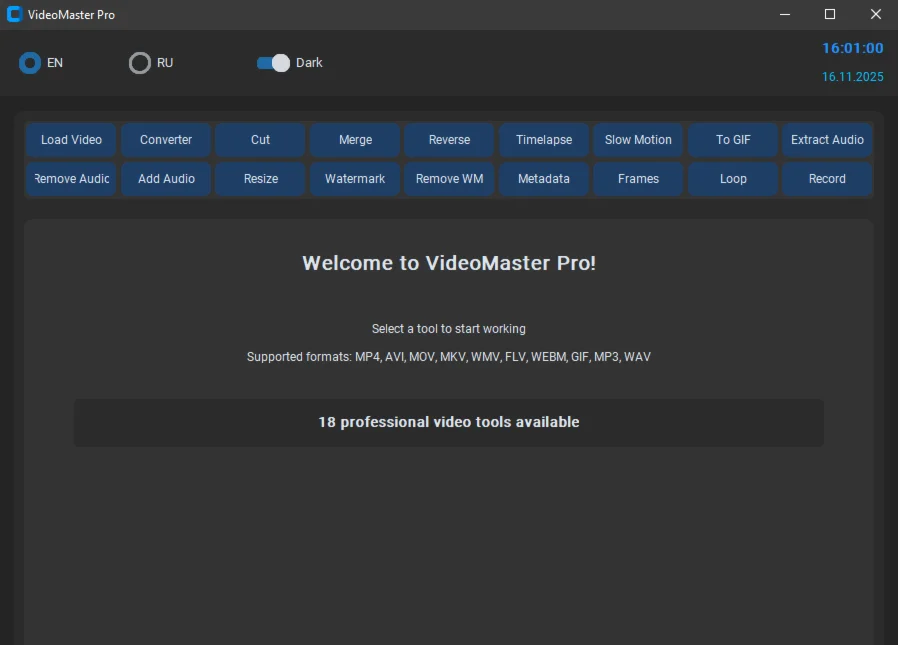Screen dimensions: 898x645
Task: Select the Cut tool
Action: tap(260, 140)
